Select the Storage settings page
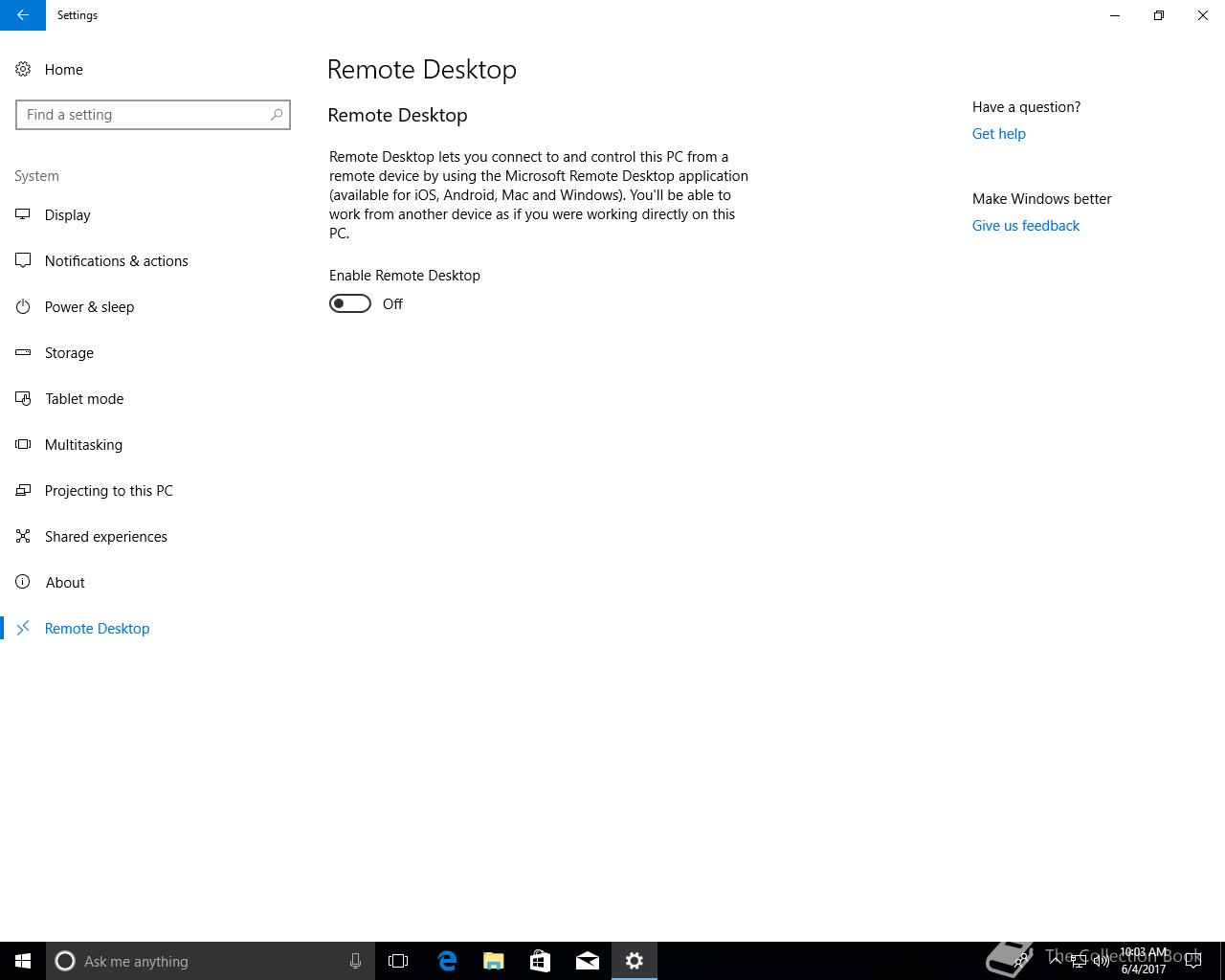Screen dimensions: 1225x980 [56, 352]
